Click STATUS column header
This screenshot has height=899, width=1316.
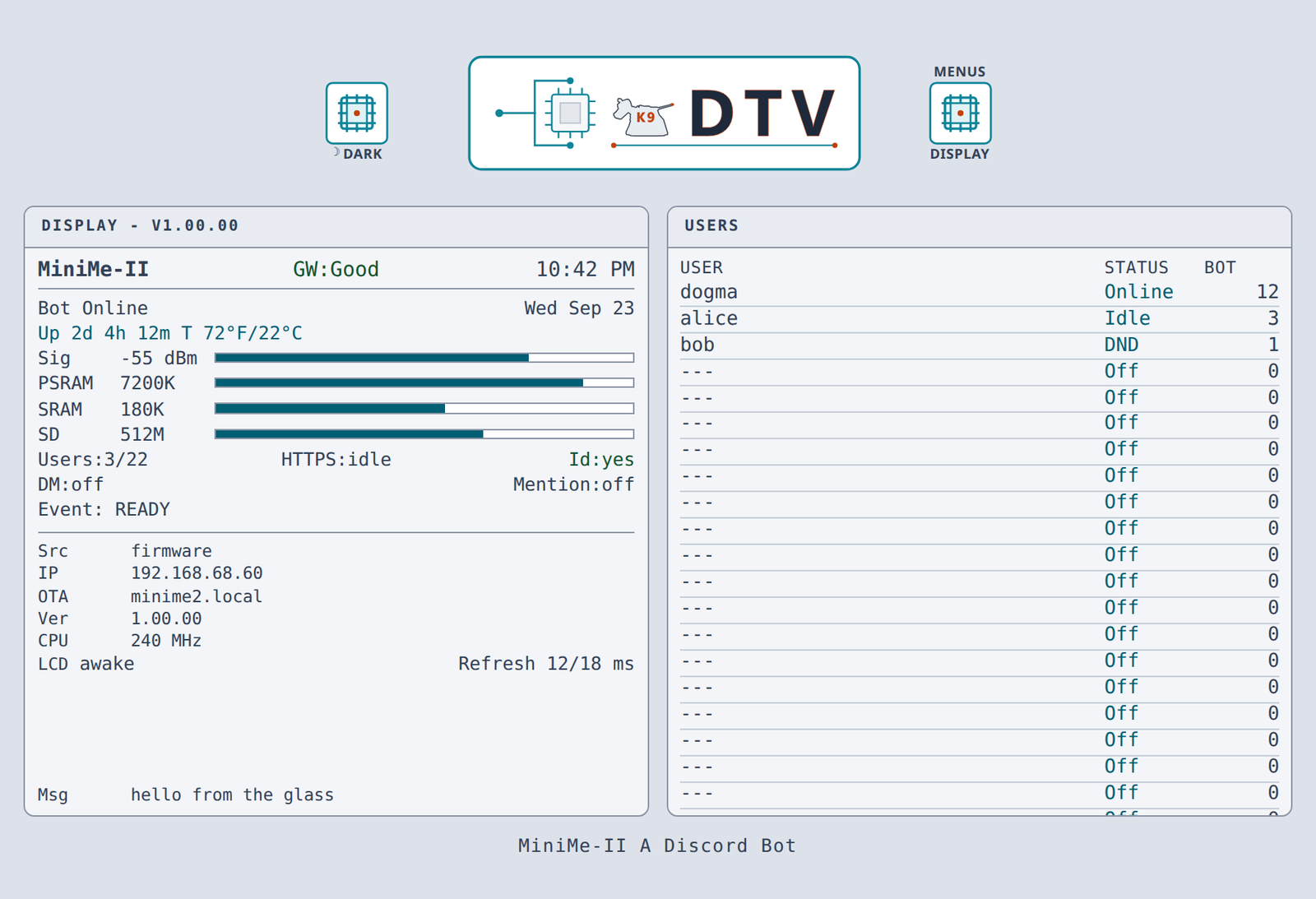(x=1136, y=267)
